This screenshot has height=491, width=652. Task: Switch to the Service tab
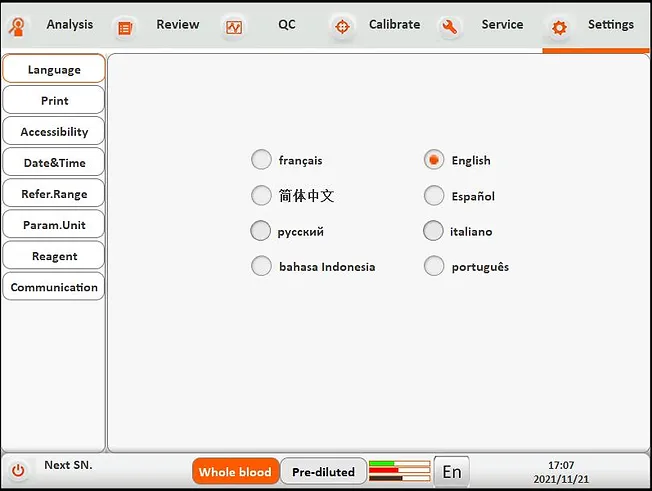(x=502, y=25)
